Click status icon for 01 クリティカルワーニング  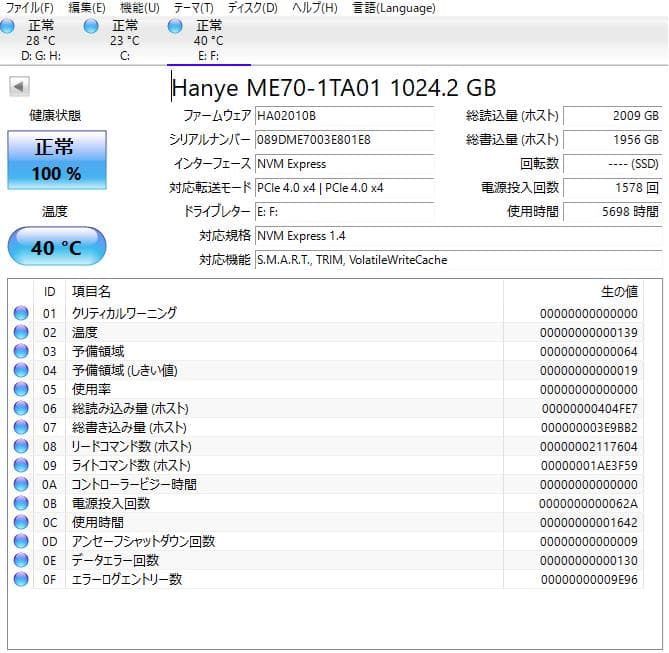click(21, 313)
